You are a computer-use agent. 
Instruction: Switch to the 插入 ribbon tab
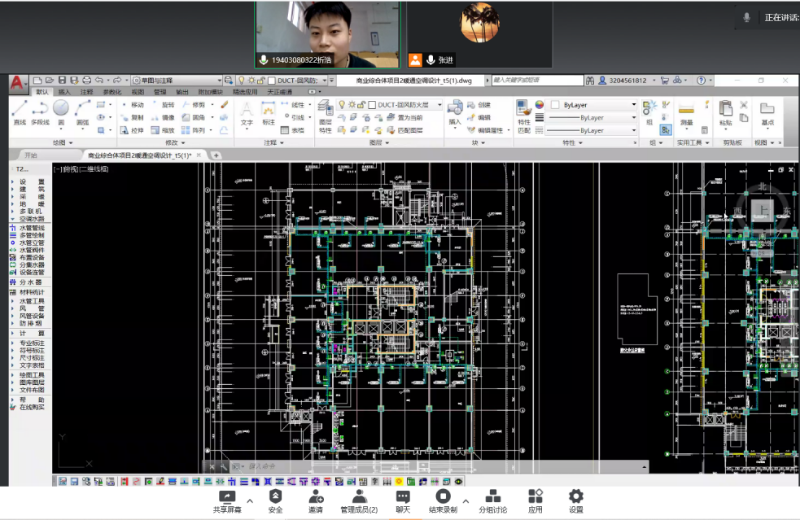64,91
